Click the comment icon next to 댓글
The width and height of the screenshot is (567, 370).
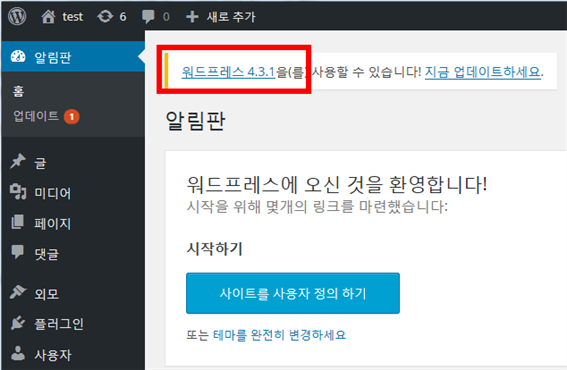pyautogui.click(x=17, y=252)
